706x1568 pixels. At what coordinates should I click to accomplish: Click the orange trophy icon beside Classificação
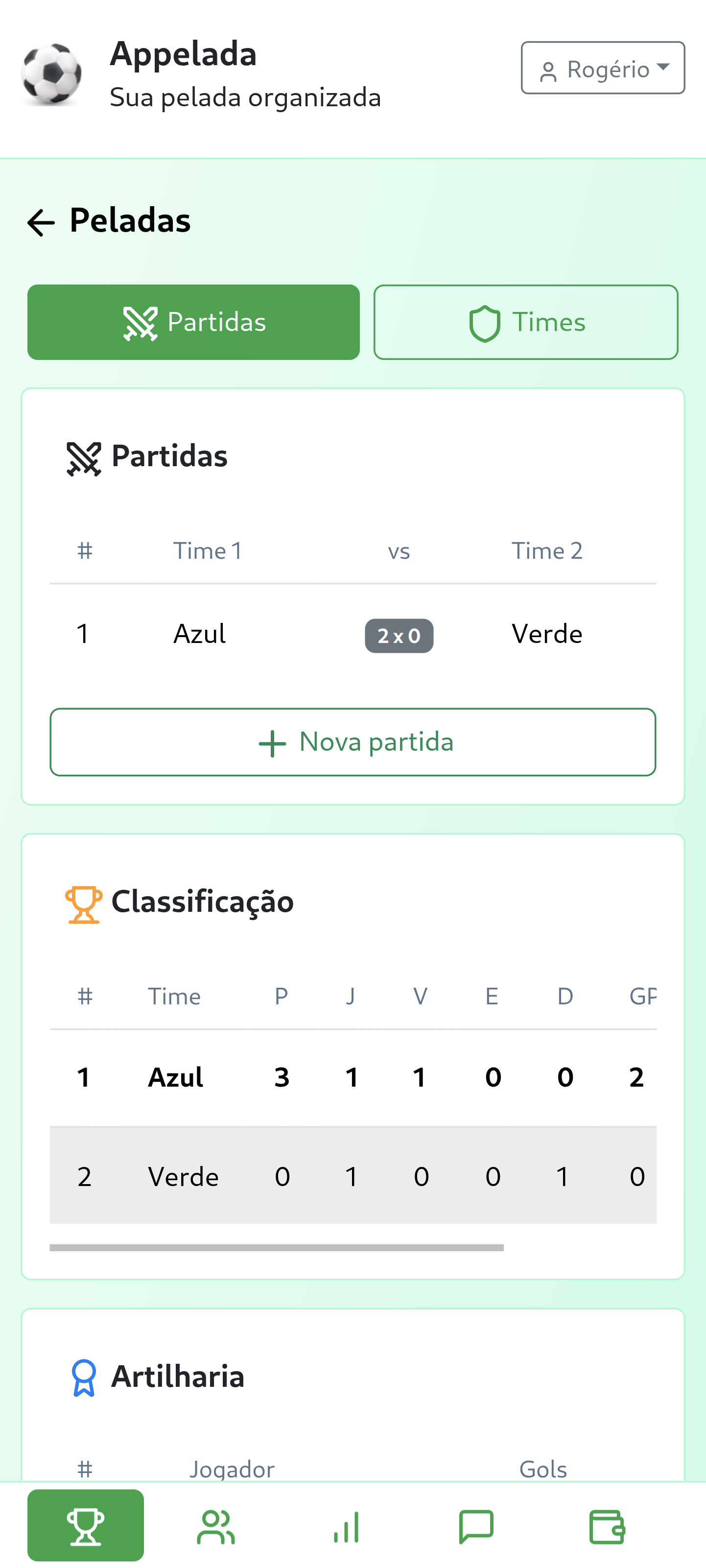[83, 904]
